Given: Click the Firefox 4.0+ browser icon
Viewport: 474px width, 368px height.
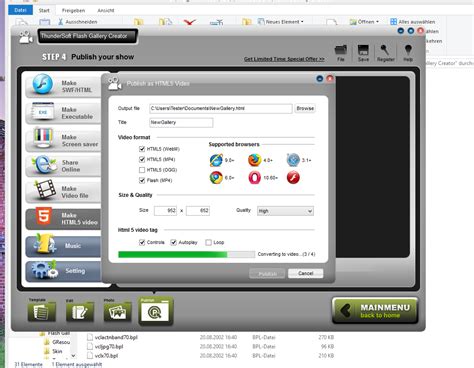Looking at the screenshot, I should 255,160.
